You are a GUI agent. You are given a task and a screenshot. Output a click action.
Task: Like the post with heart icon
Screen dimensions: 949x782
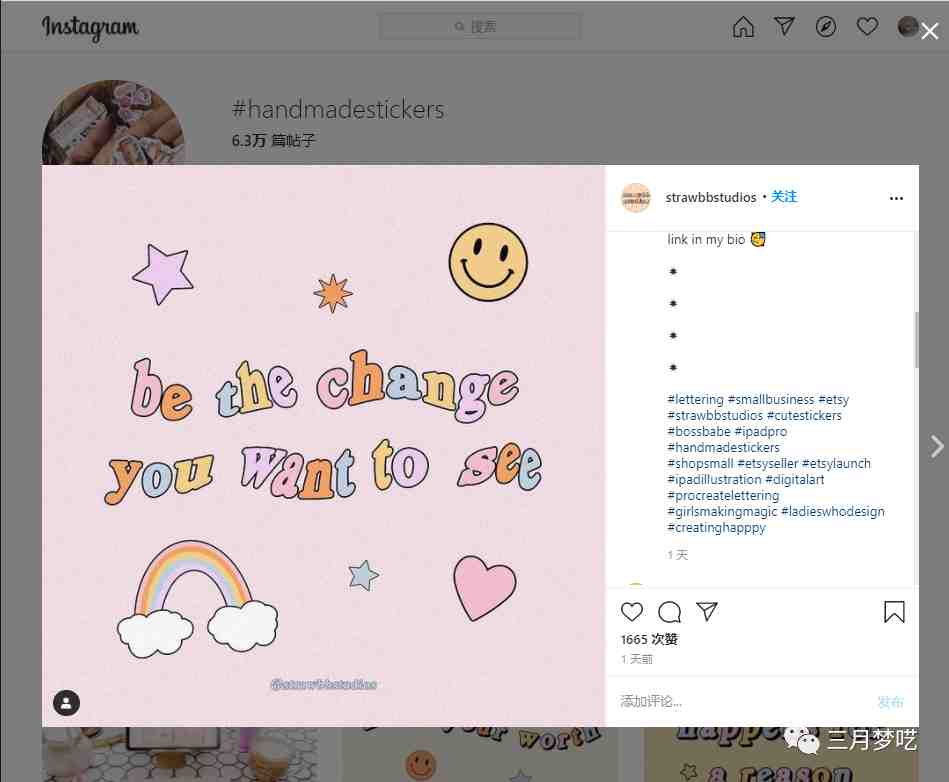(x=632, y=612)
